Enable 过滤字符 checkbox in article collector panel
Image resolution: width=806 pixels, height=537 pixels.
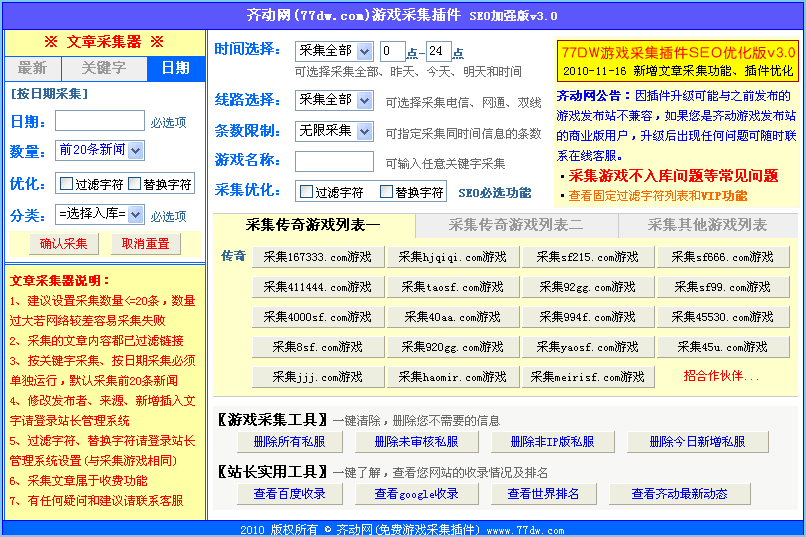point(67,184)
